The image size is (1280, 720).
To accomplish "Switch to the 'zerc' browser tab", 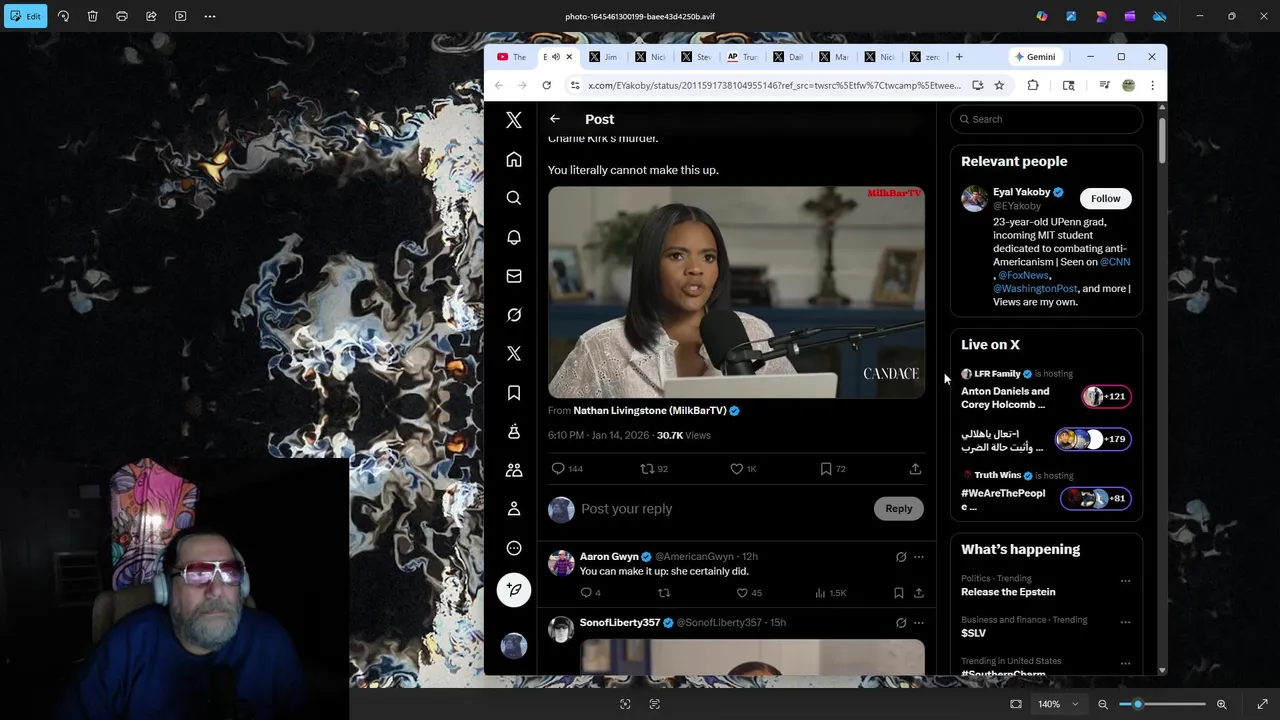I will (x=925, y=57).
